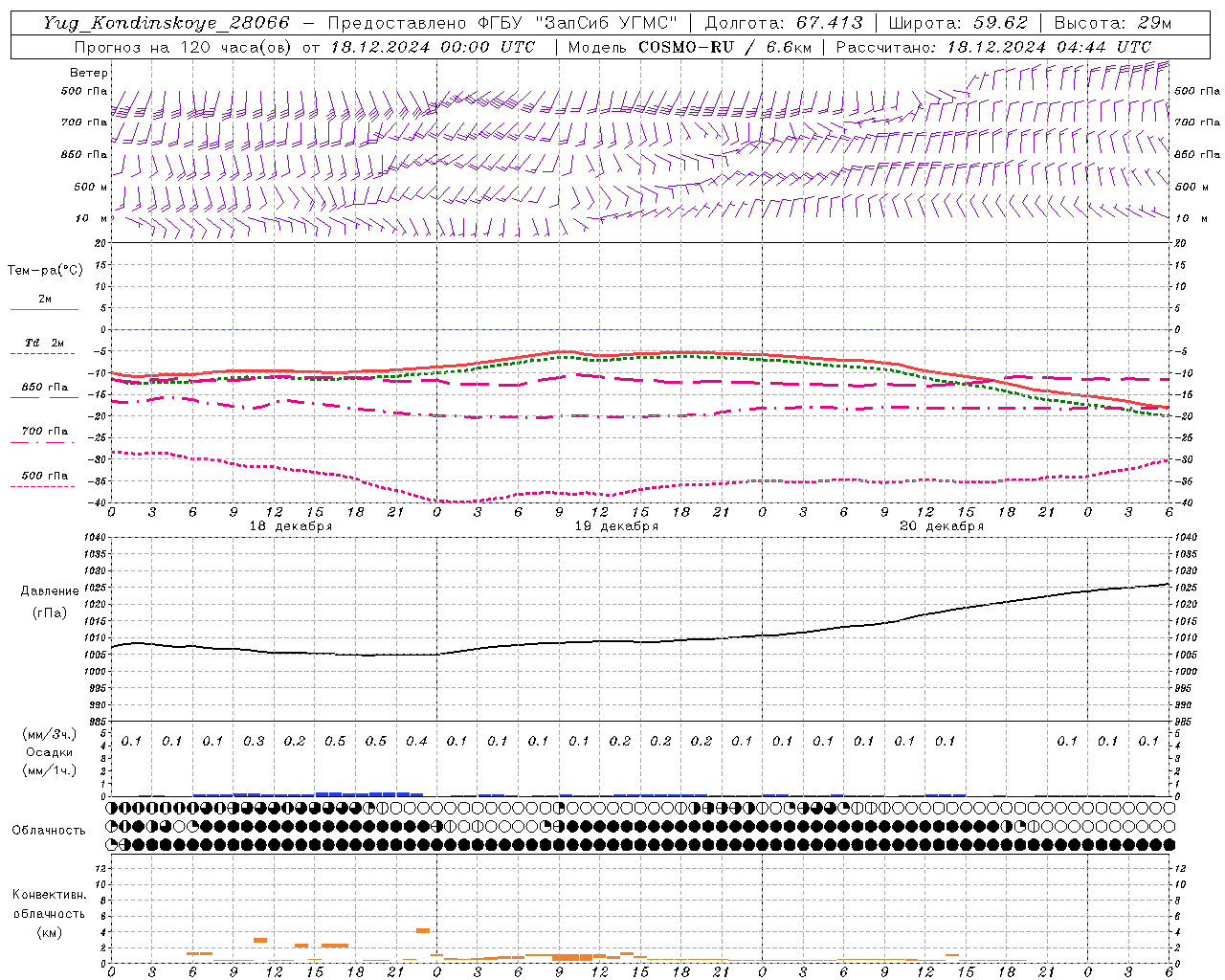Viewport: 1225px width, 980px height.
Task: Click the 18 декабря date label
Action: [x=291, y=526]
